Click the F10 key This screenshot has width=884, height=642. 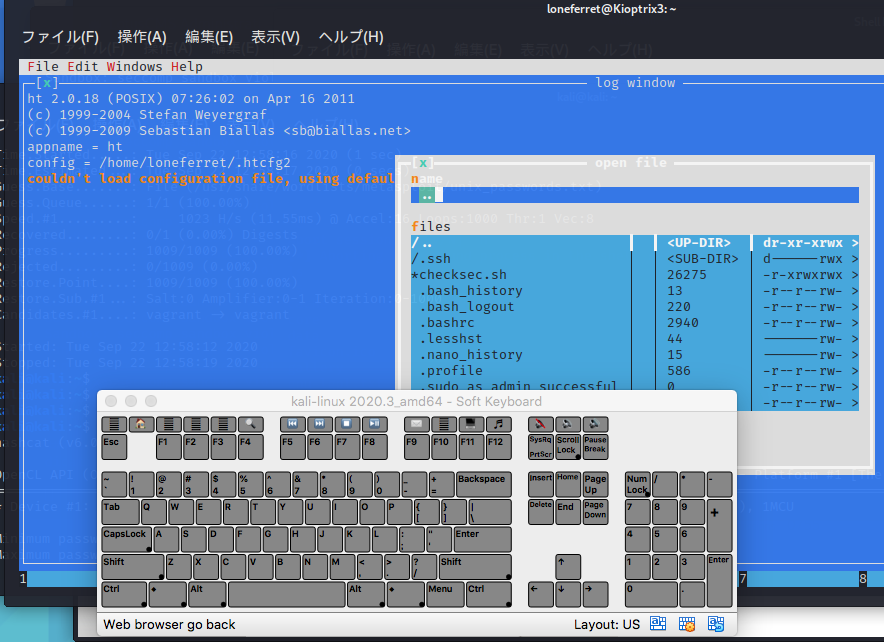(444, 446)
